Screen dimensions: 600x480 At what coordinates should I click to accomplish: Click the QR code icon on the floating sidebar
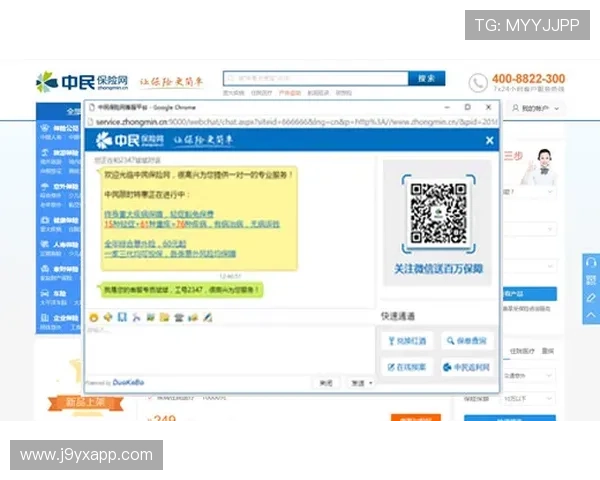click(591, 280)
